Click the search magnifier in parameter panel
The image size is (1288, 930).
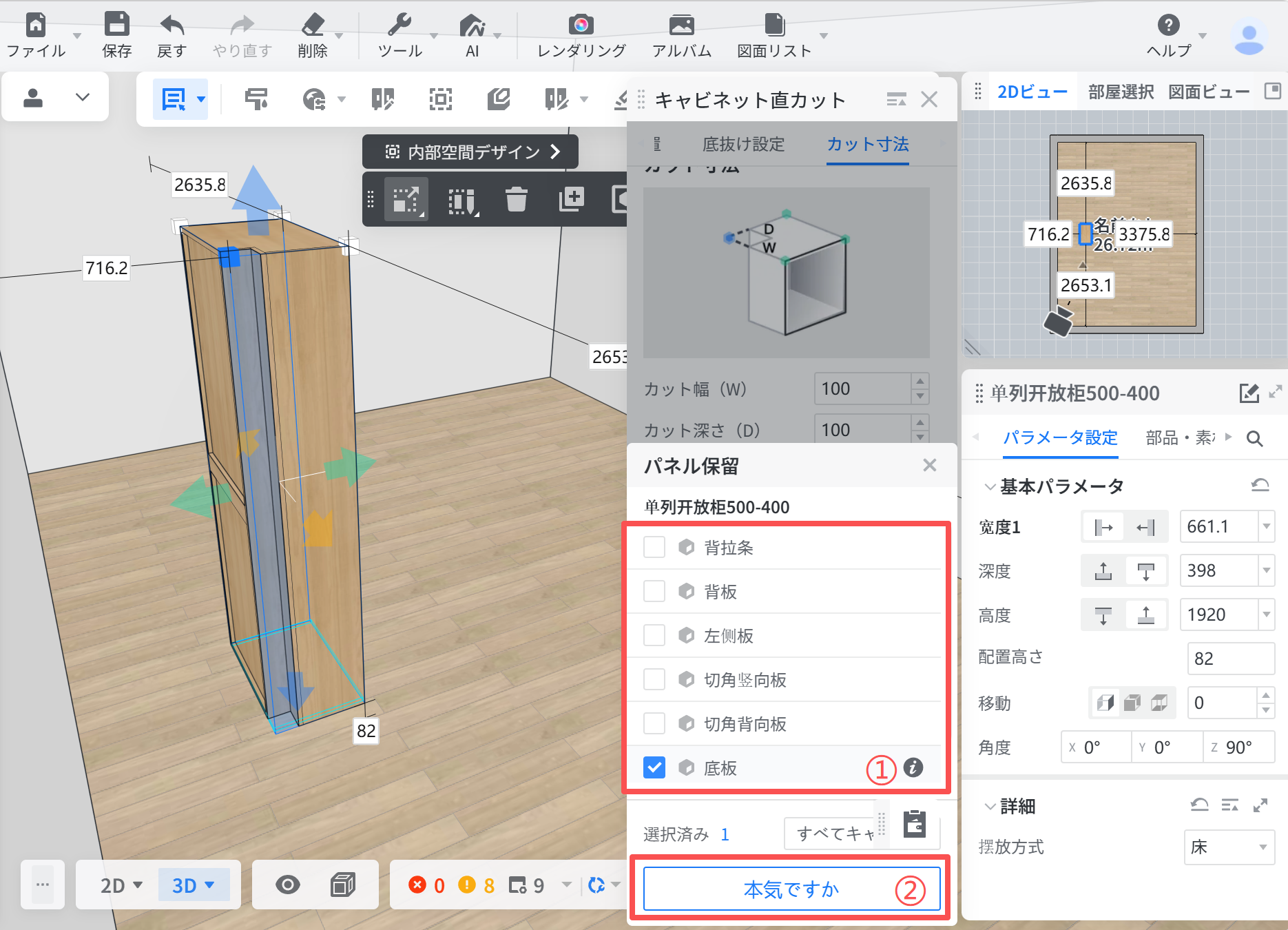pos(1254,438)
